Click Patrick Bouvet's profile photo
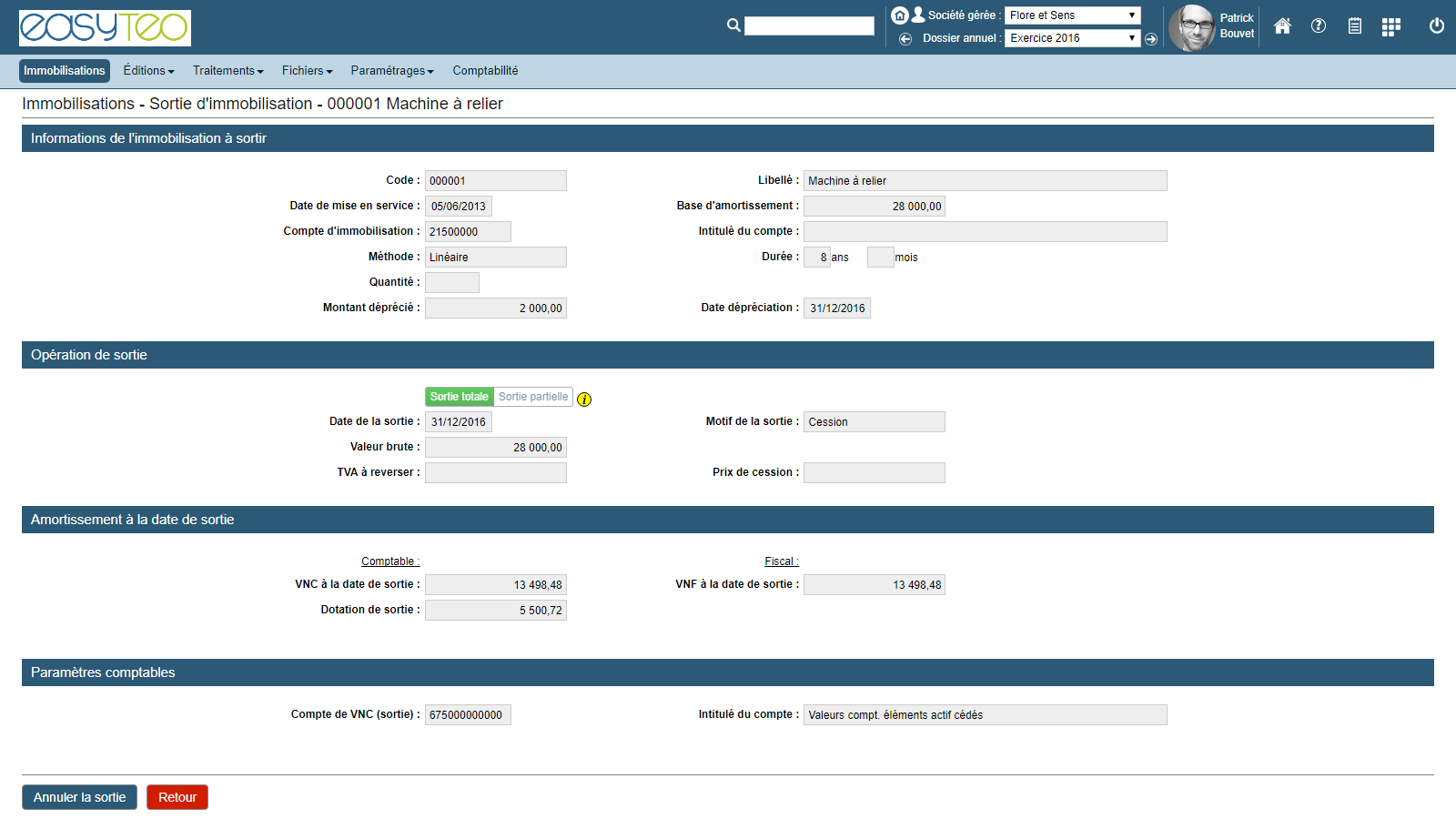This screenshot has height=819, width=1456. click(x=1191, y=27)
